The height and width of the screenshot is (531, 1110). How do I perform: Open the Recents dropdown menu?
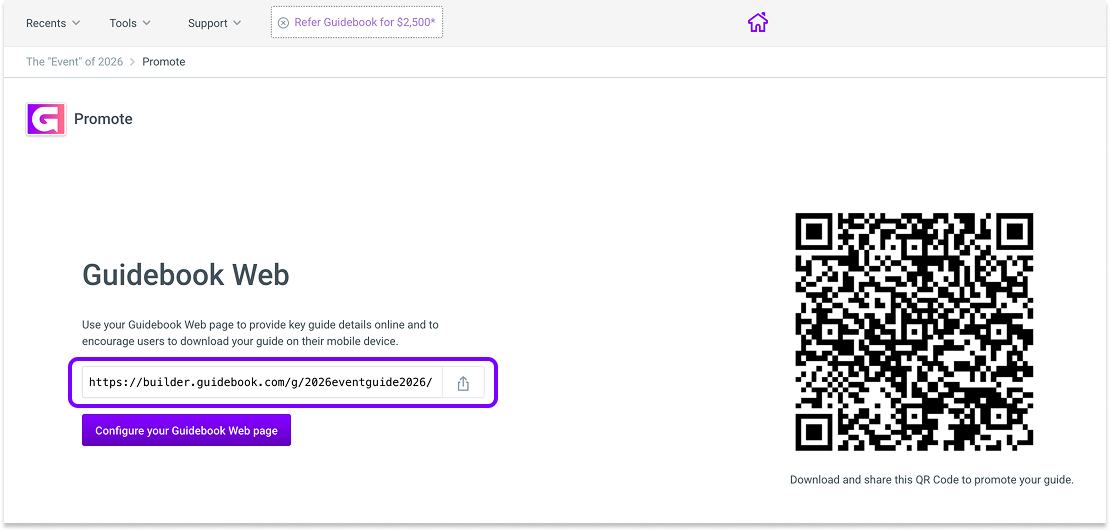point(53,23)
